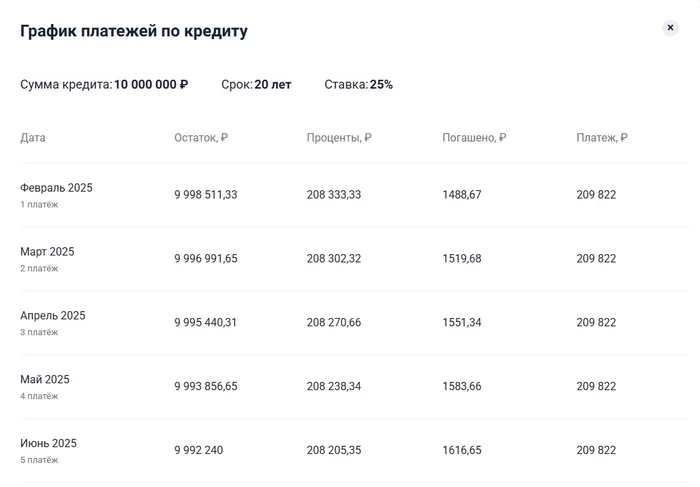Select the Февраль 2025 payment row
Viewport: 700px width, 487px height.
click(56, 188)
